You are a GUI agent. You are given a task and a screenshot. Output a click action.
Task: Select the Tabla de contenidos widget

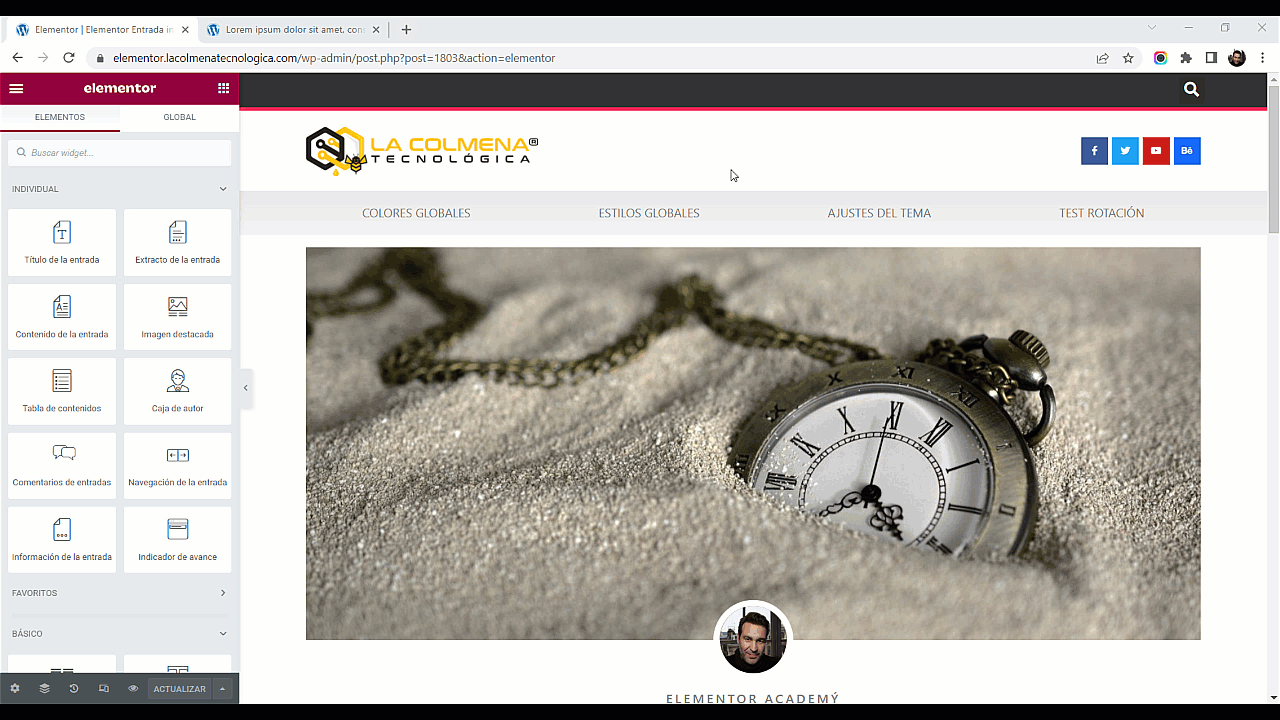(62, 391)
